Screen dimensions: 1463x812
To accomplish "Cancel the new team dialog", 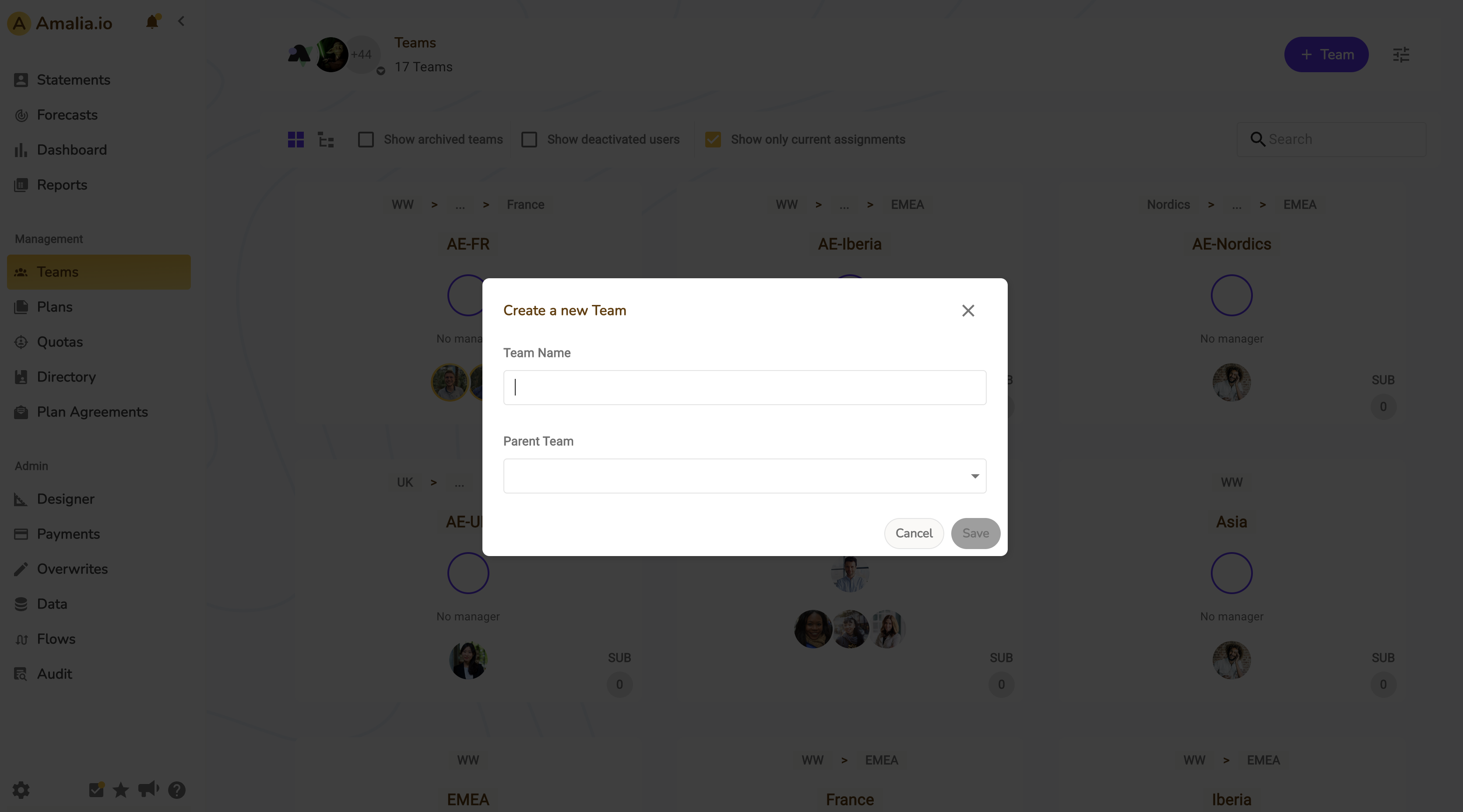I will click(x=914, y=533).
